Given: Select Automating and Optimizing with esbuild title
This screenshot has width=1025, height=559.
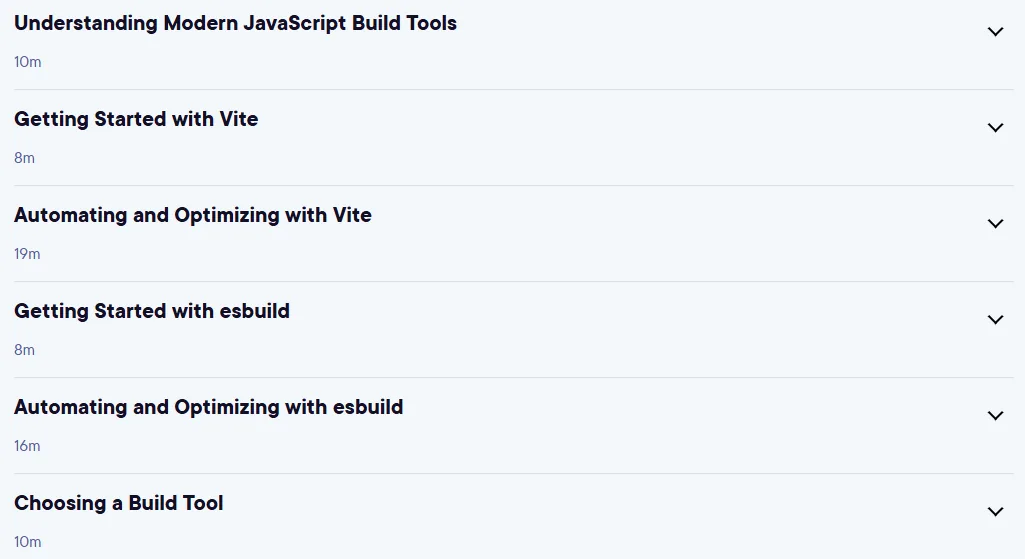Looking at the screenshot, I should pyautogui.click(x=209, y=408).
